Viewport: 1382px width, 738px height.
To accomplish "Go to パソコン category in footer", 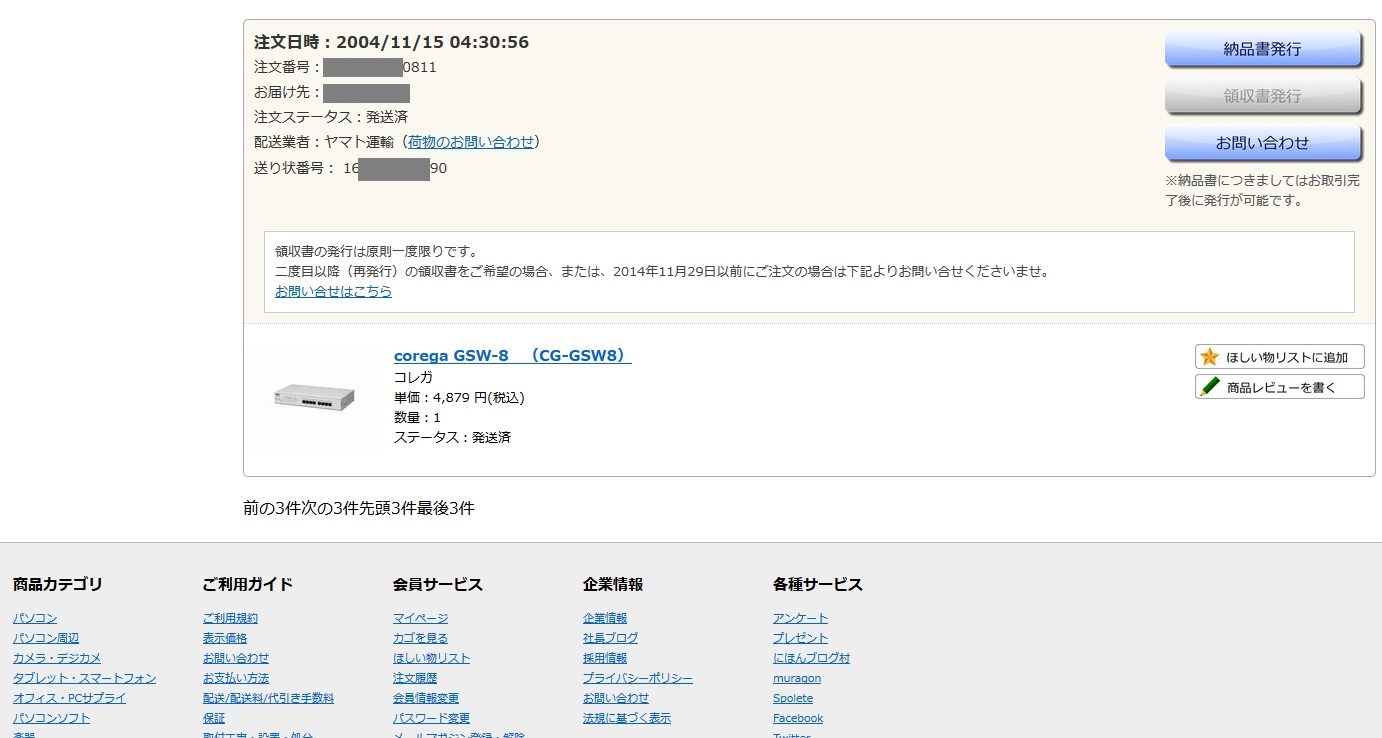I will tap(35, 618).
